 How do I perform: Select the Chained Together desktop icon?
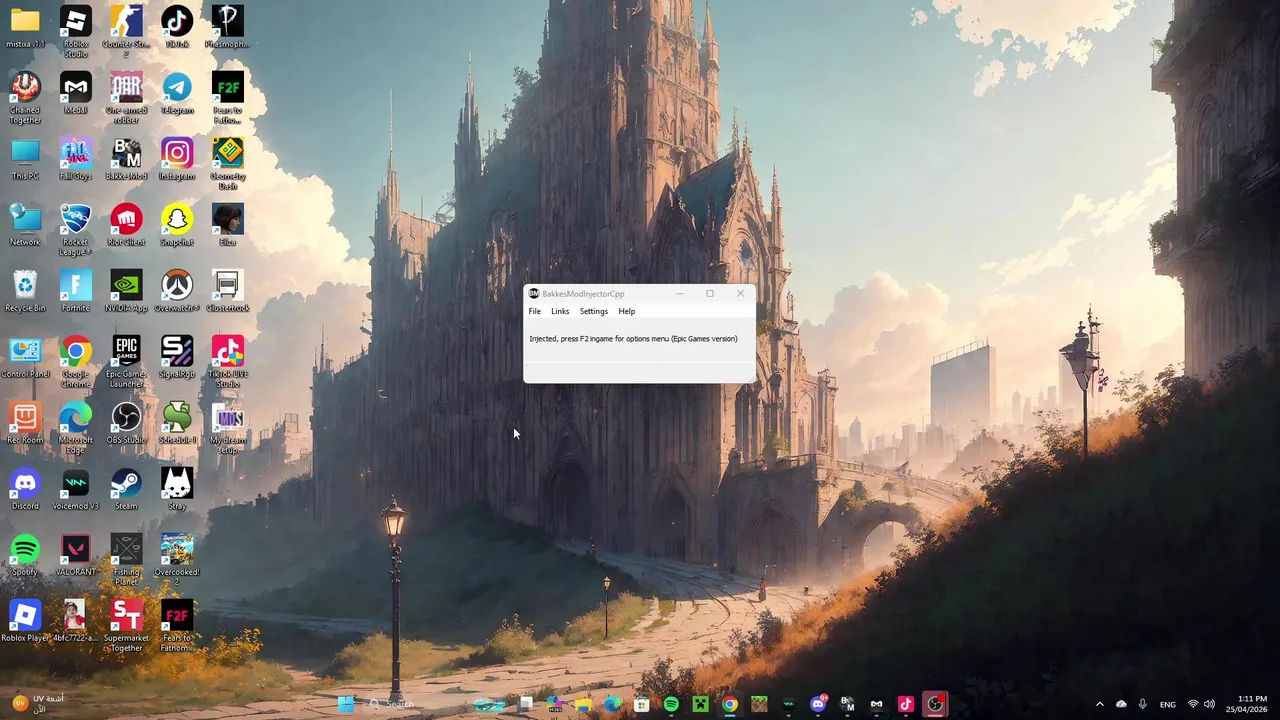click(x=25, y=98)
